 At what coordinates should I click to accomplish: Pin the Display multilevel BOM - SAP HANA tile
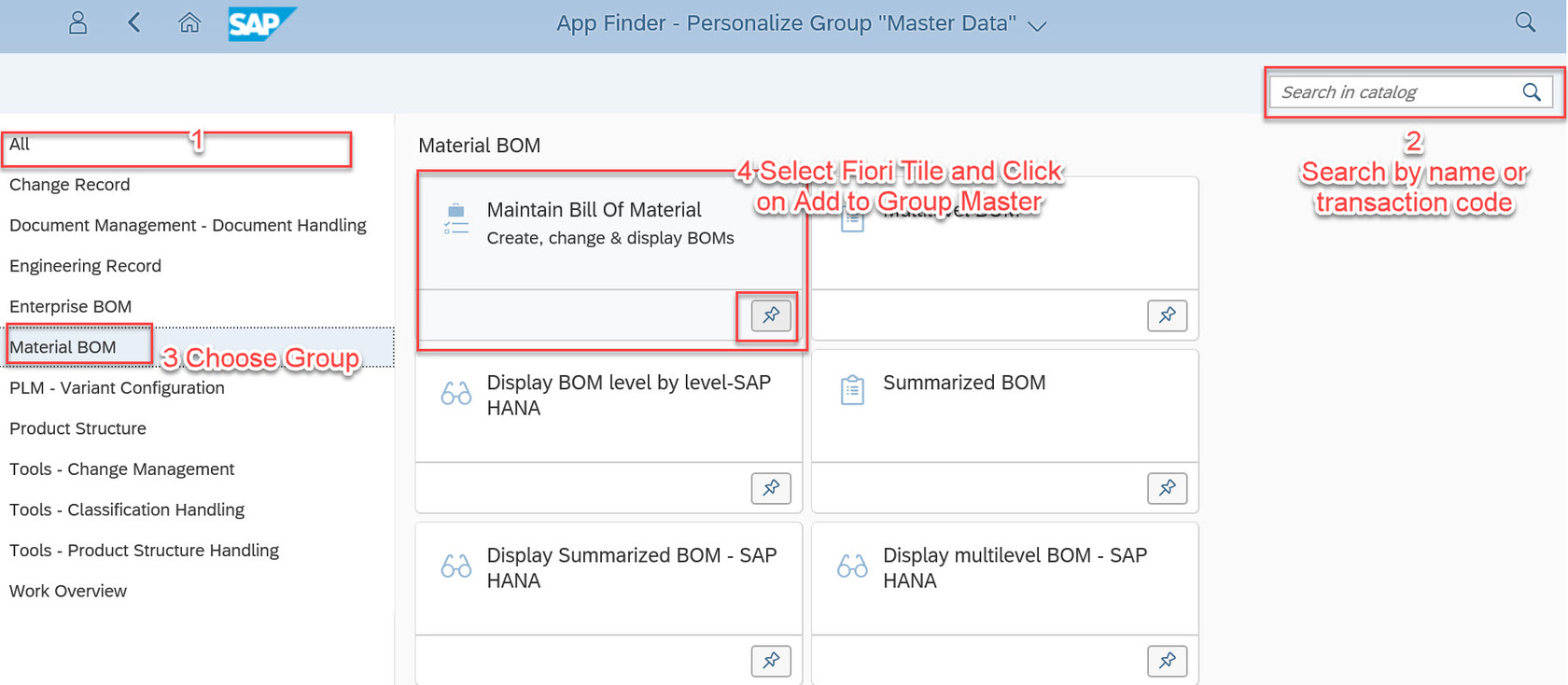pos(1167,661)
